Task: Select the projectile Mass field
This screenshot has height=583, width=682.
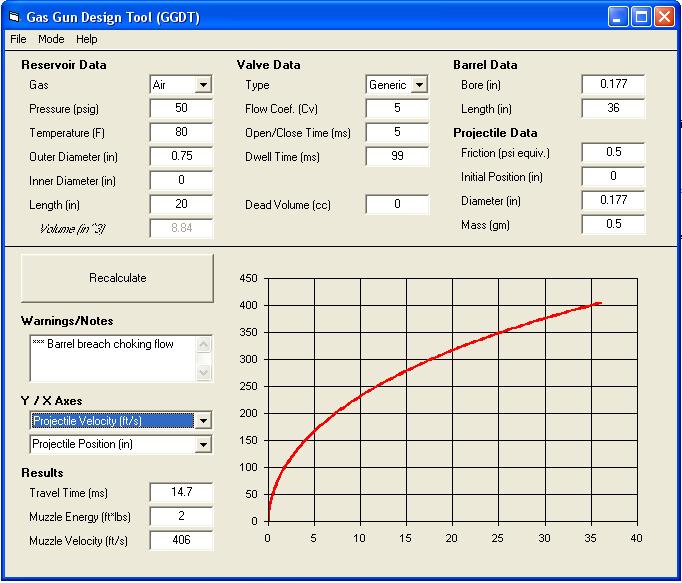Action: (x=613, y=224)
